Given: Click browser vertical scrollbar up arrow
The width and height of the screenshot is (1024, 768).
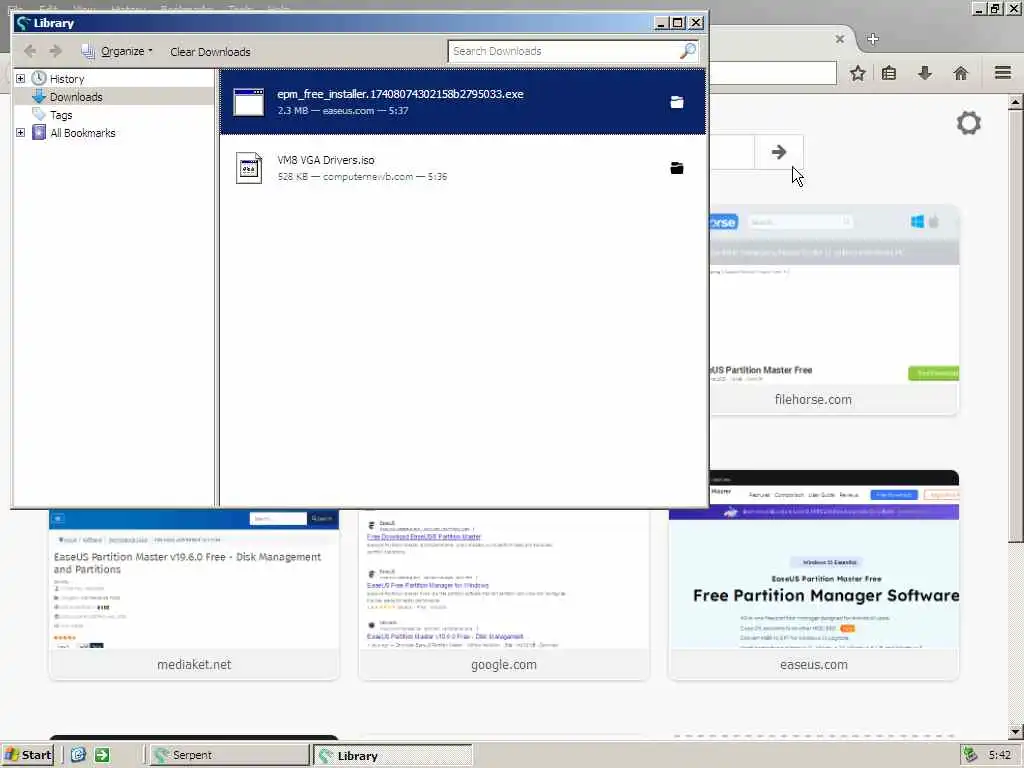Looking at the screenshot, I should tap(1016, 102).
